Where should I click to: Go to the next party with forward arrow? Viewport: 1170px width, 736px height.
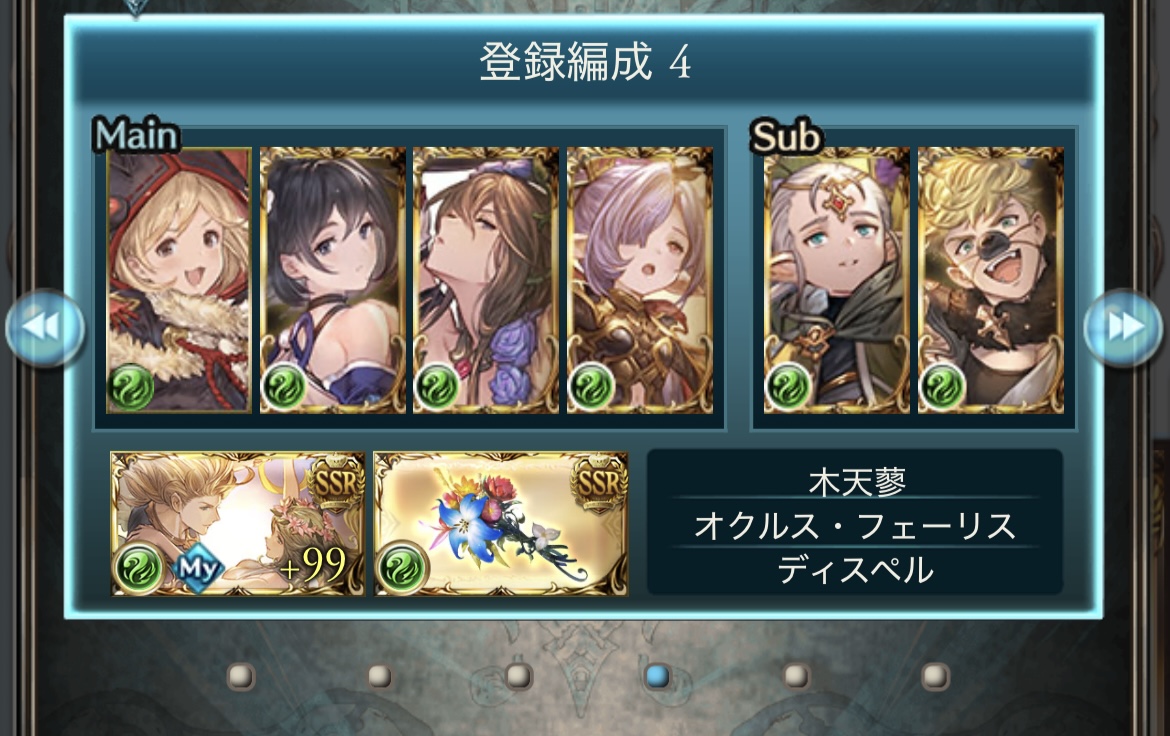[1123, 328]
